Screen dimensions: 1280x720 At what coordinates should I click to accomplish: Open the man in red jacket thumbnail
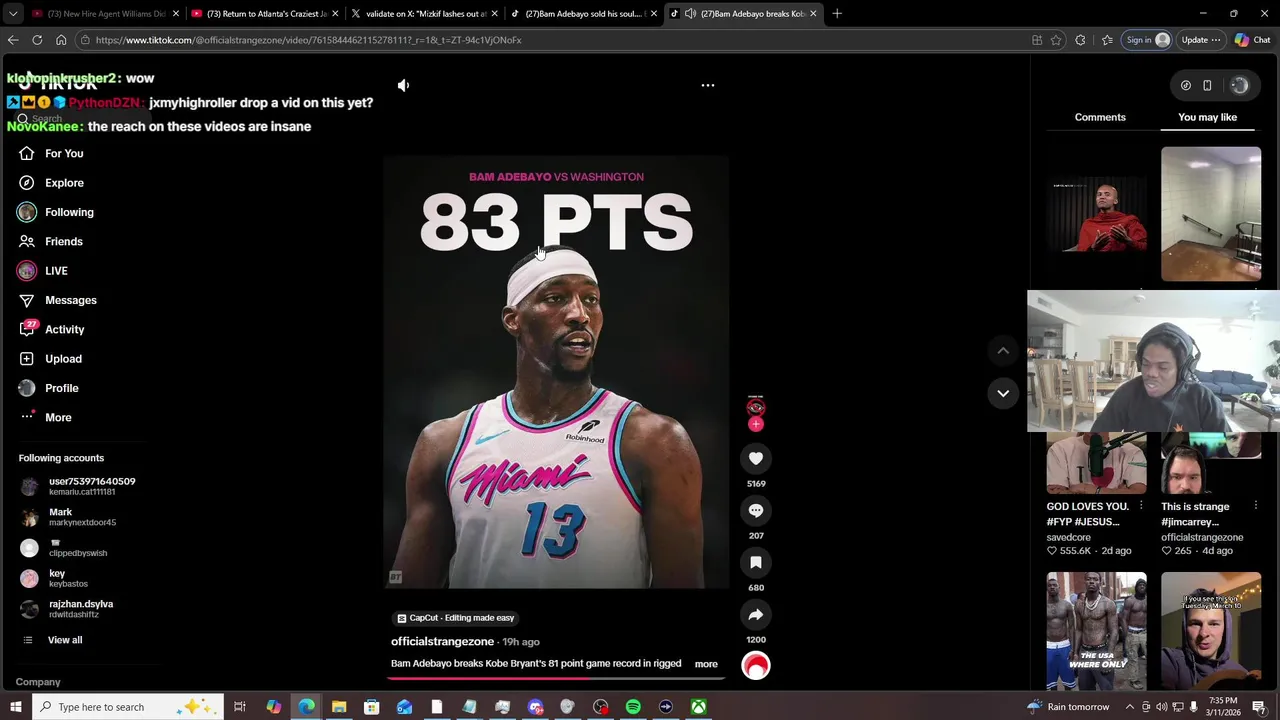(x=1097, y=214)
